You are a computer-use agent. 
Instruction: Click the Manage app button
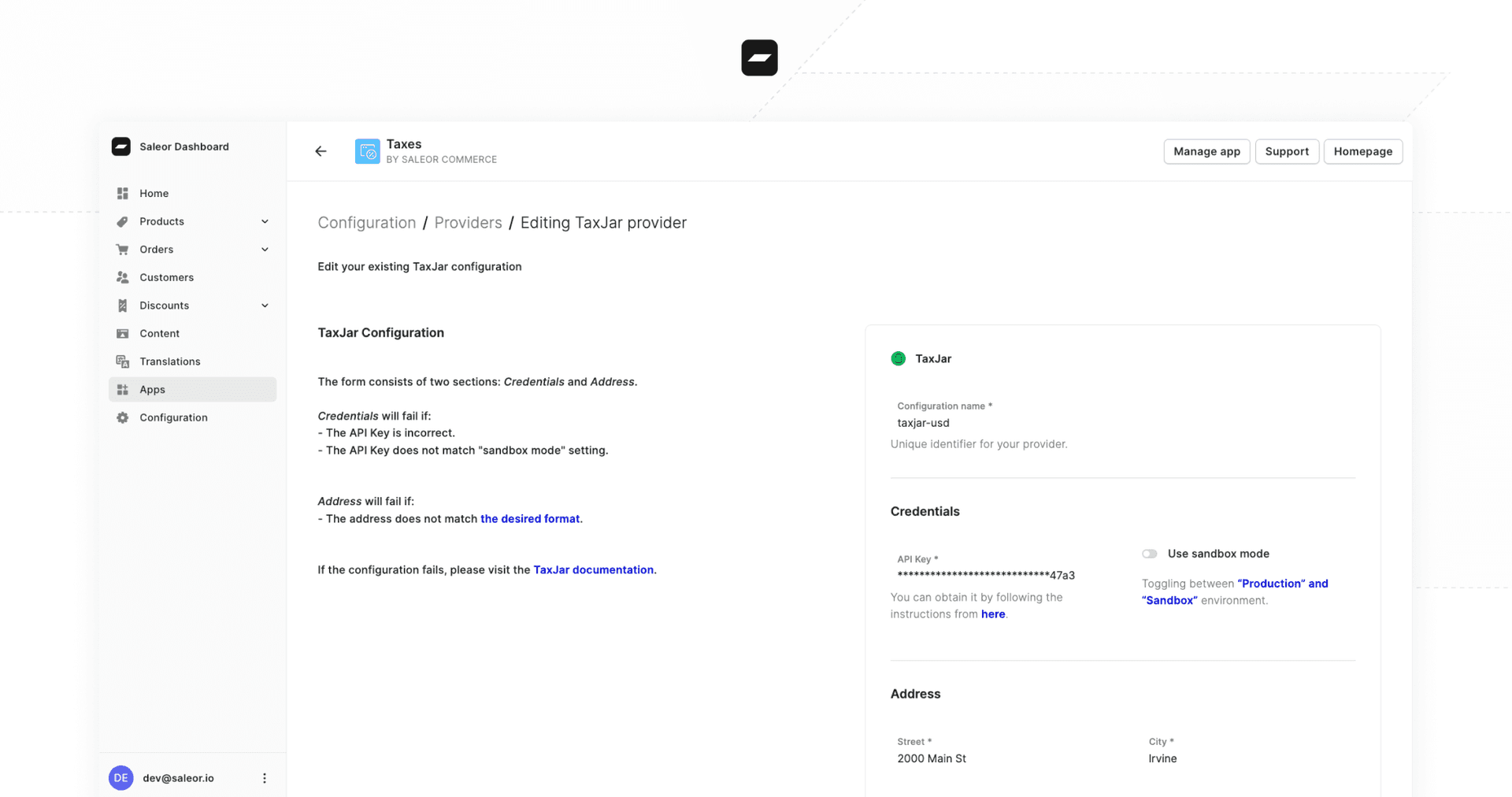click(x=1206, y=151)
